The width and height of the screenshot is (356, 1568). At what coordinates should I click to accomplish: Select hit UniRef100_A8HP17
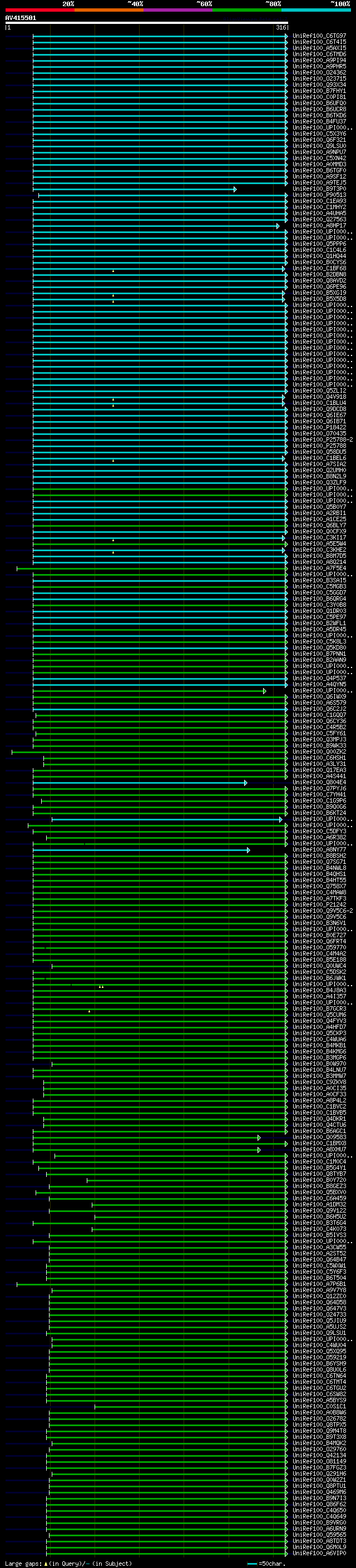click(319, 225)
